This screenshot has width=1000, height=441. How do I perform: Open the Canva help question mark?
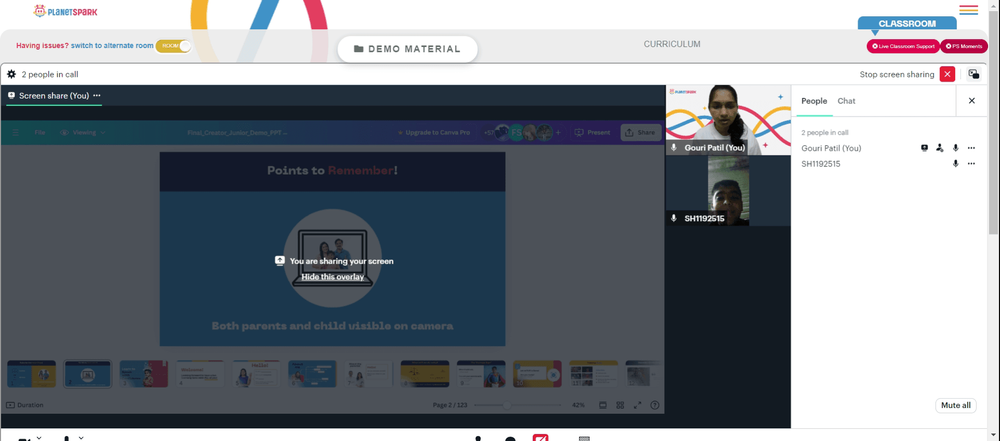tap(654, 405)
